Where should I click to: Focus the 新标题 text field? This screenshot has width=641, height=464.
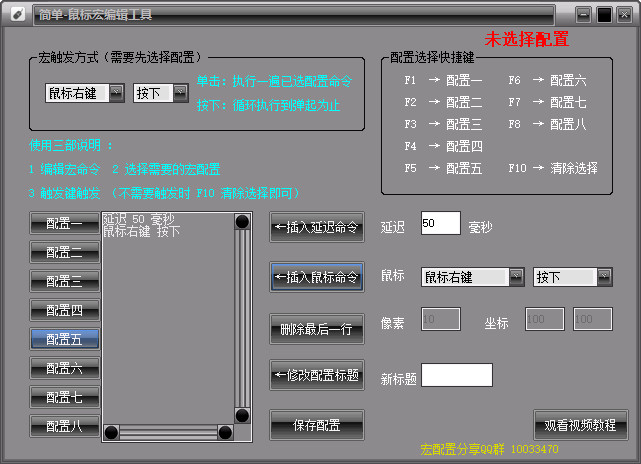click(457, 375)
